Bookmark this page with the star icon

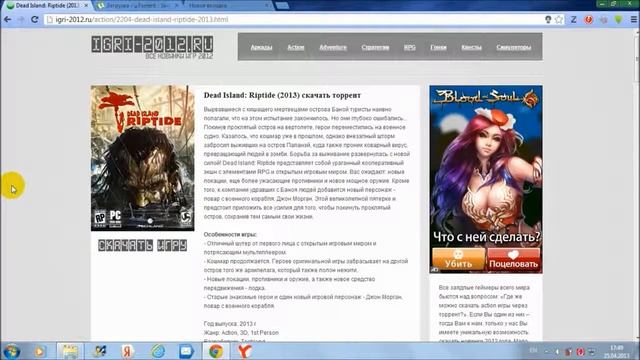[559, 20]
